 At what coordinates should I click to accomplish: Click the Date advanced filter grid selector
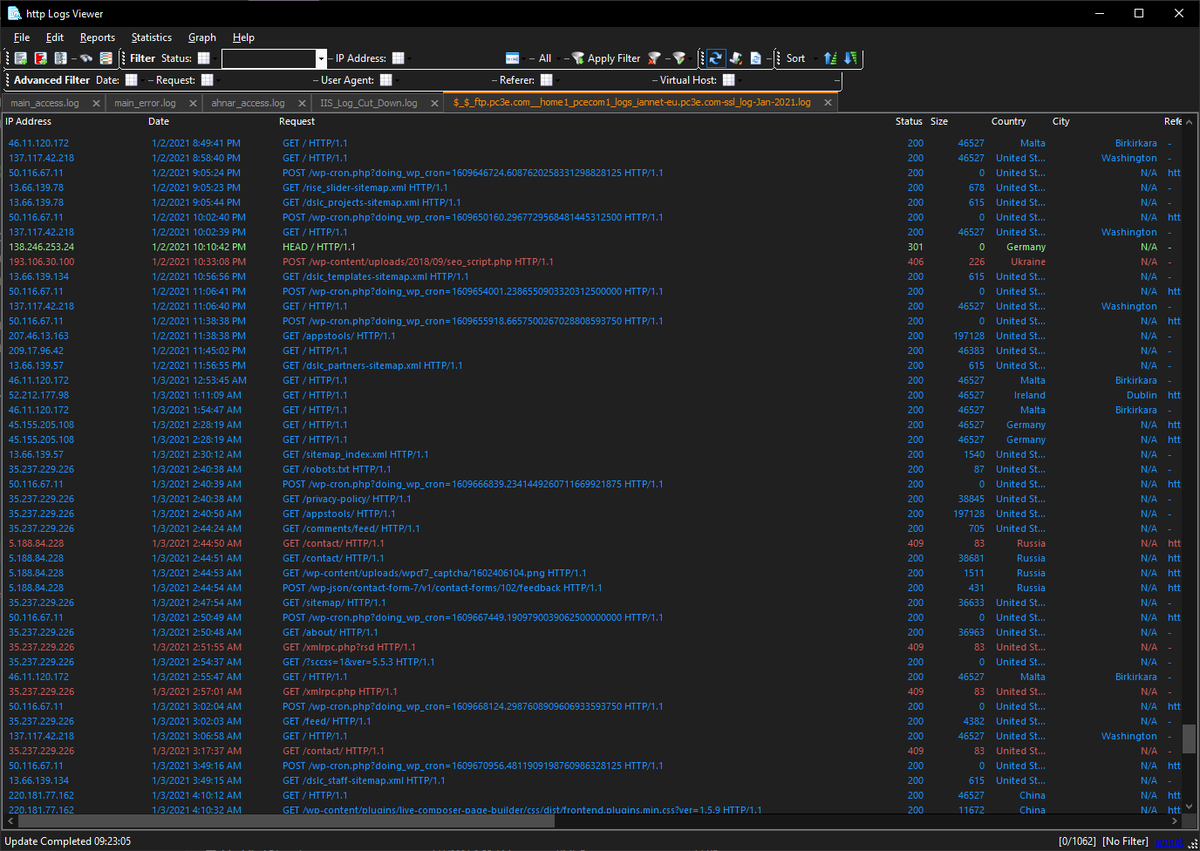point(131,80)
